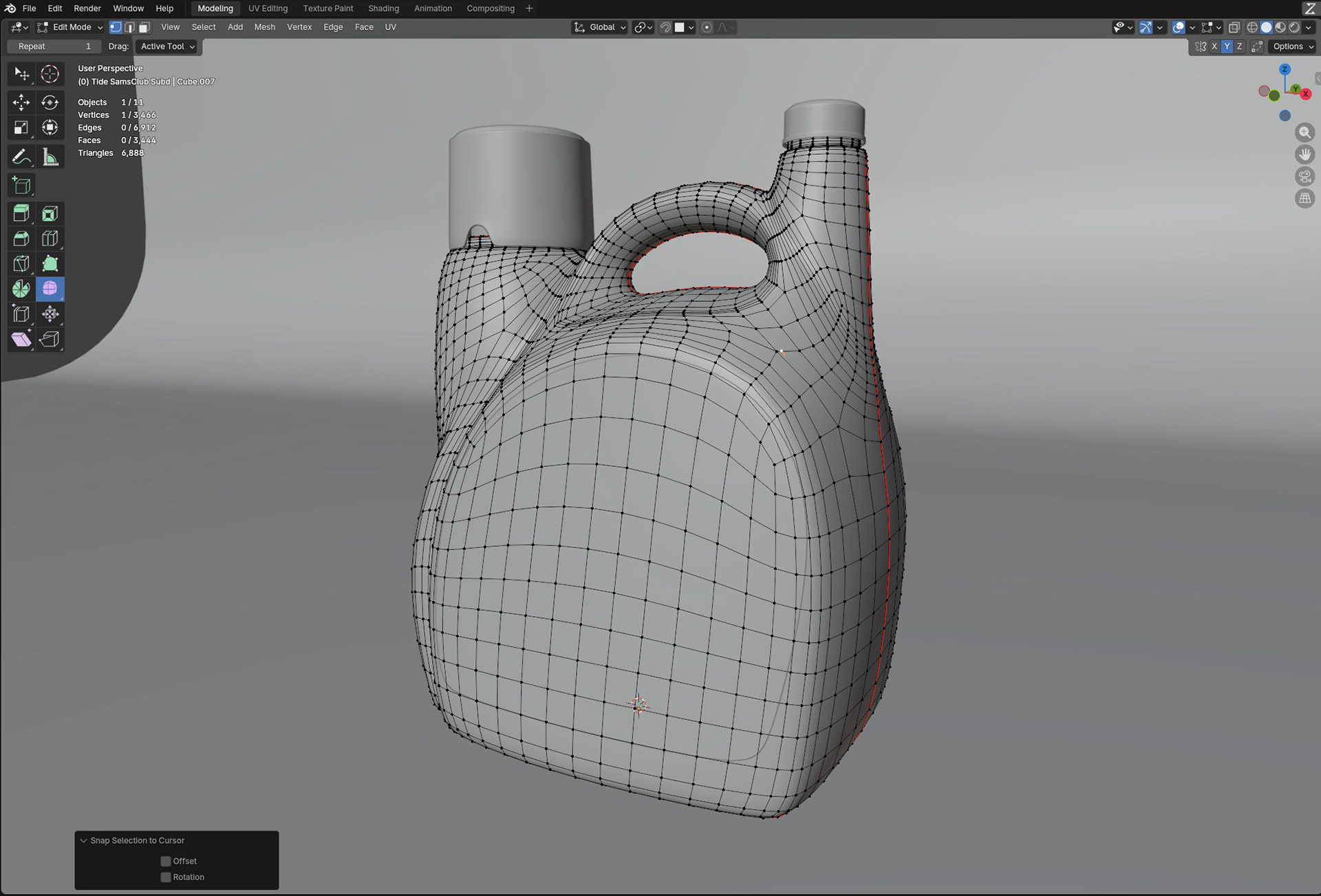
Task: Select the Rotate tool
Action: point(50,102)
